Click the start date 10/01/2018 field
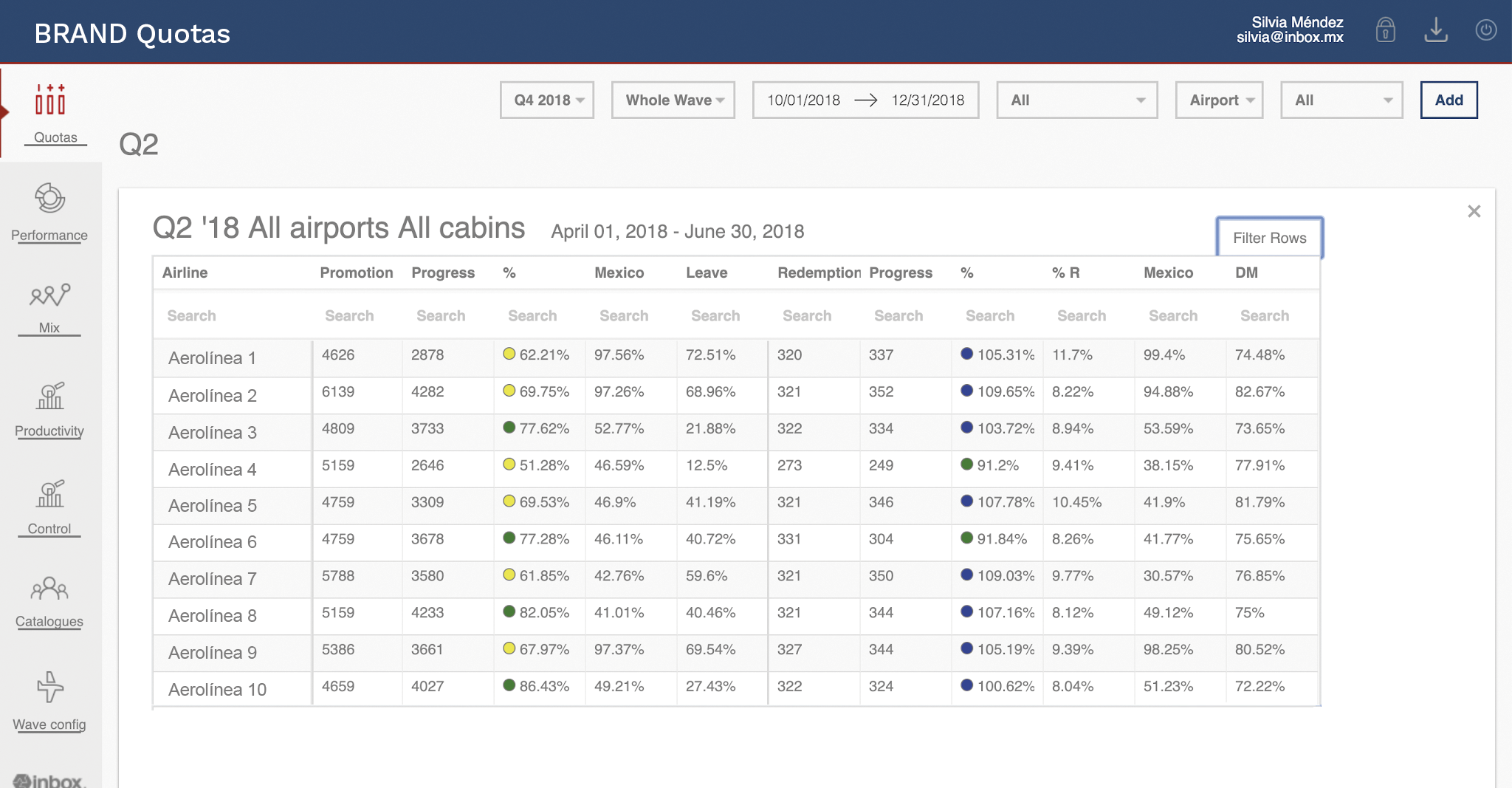 803,100
